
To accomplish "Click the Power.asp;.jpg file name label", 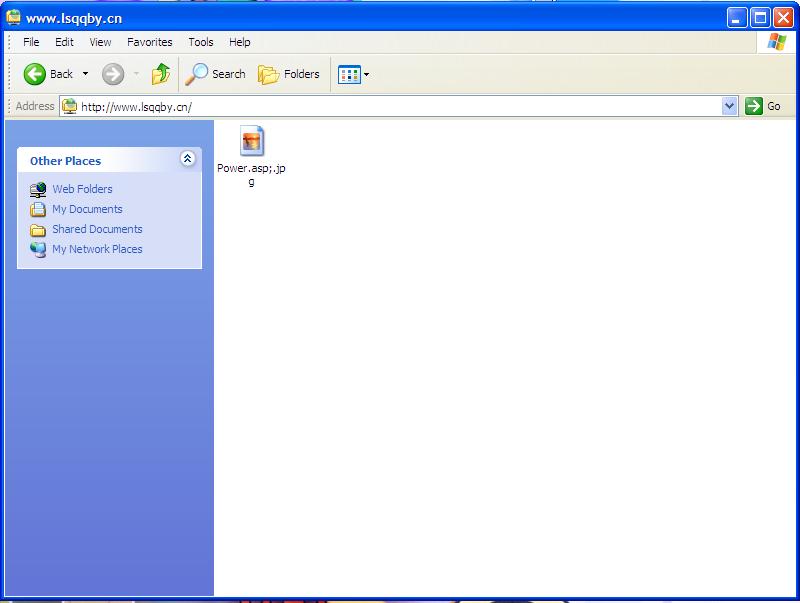I will [x=251, y=174].
